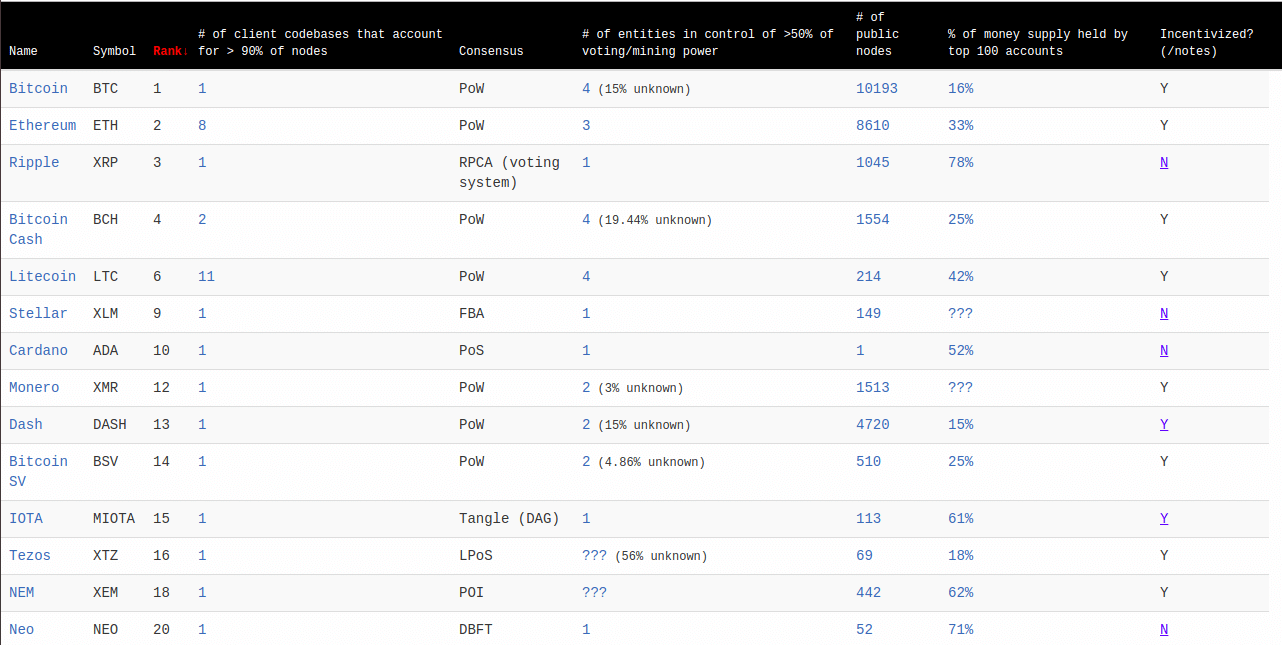Open Bitcoin's public nodes count 10193
Screen dimensions: 1282x645
click(x=877, y=88)
